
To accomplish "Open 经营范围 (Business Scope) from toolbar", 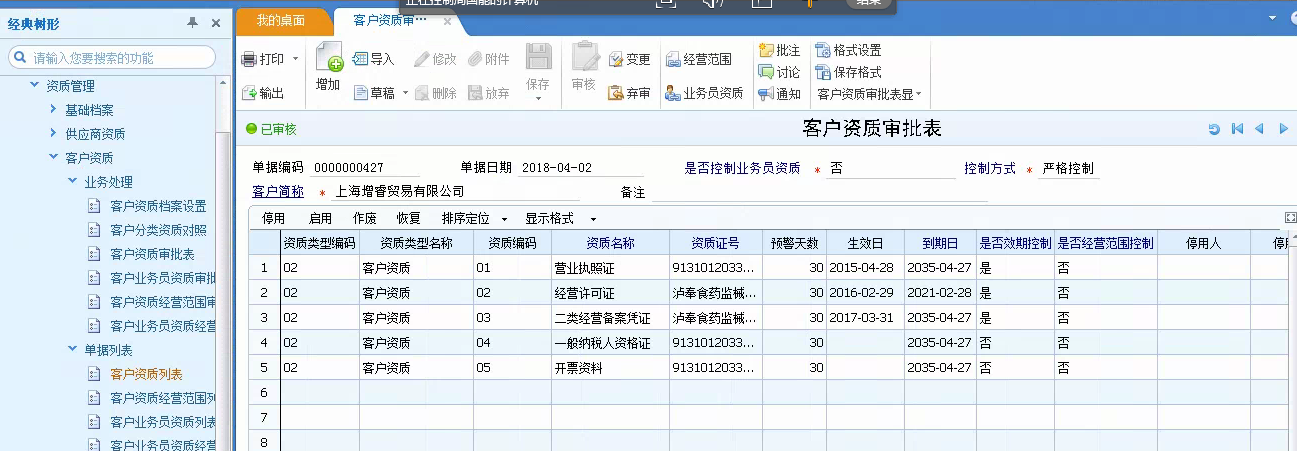I will point(673,60).
